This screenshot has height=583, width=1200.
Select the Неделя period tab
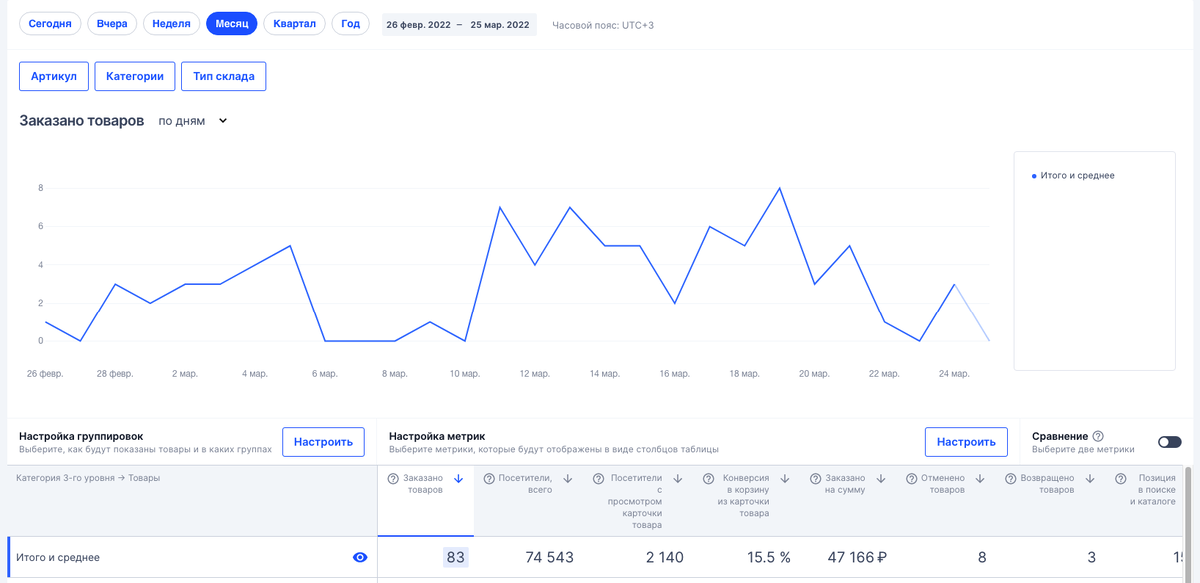(x=171, y=24)
